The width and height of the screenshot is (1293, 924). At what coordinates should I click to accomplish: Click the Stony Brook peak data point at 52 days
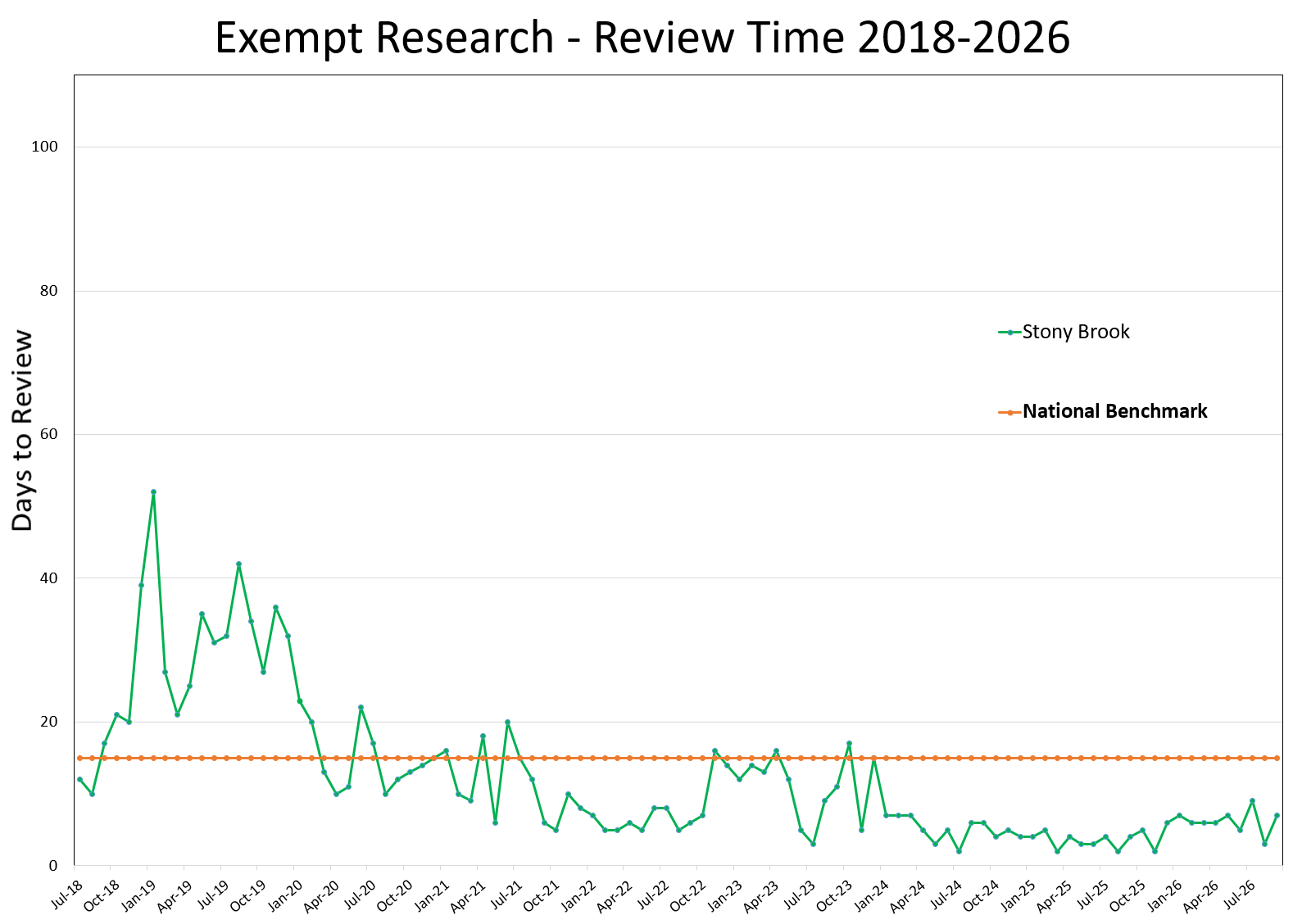click(153, 491)
